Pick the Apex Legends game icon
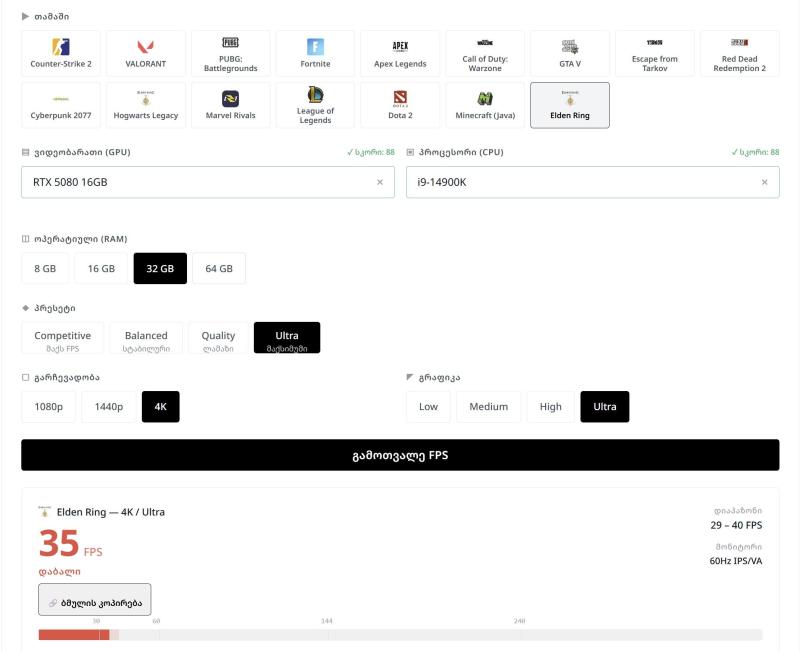 tap(400, 52)
